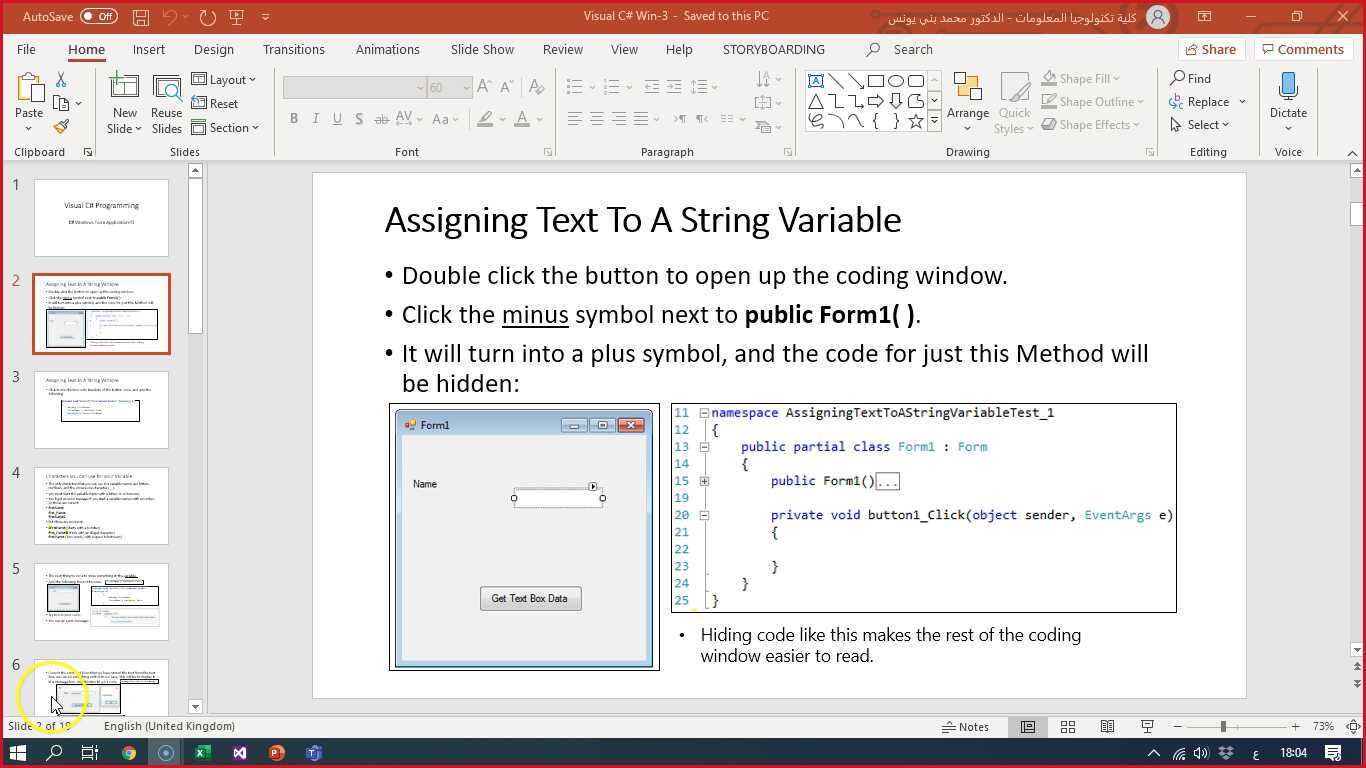The image size is (1366, 768).
Task: Choose the Rectangle shape
Action: pos(876,81)
